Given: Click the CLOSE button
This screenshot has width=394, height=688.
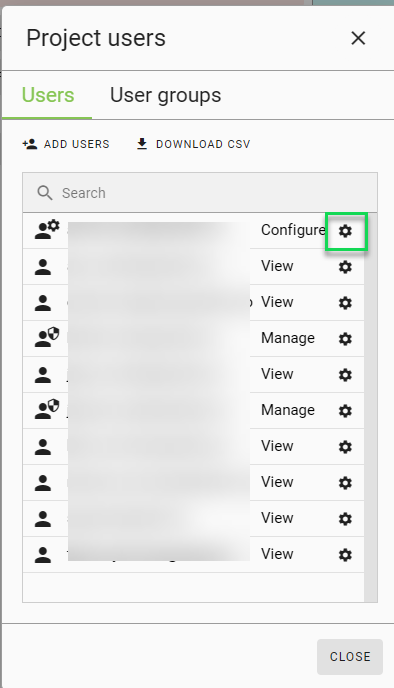Looking at the screenshot, I should point(350,656).
